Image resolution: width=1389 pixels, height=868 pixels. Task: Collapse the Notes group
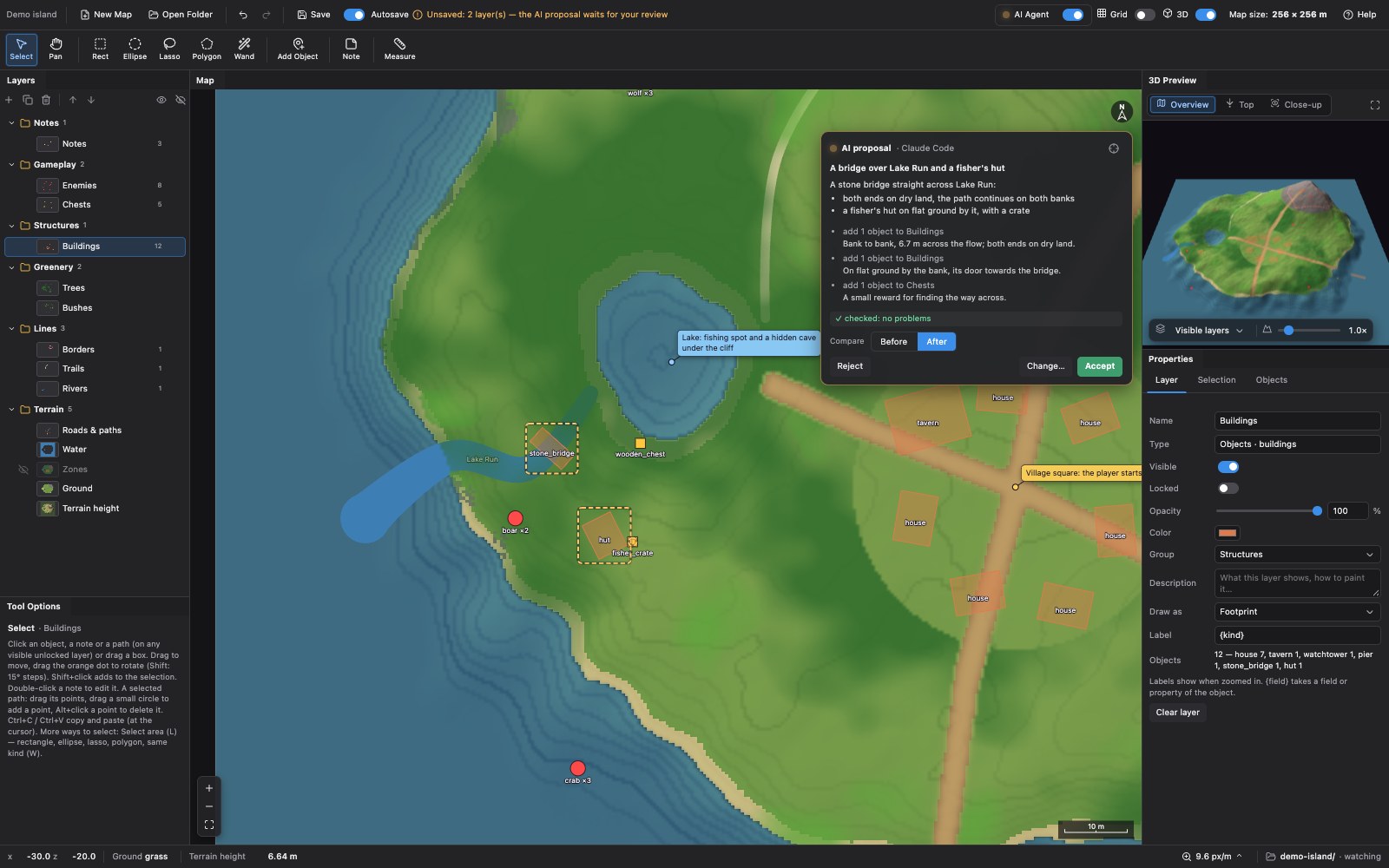pyautogui.click(x=11, y=123)
